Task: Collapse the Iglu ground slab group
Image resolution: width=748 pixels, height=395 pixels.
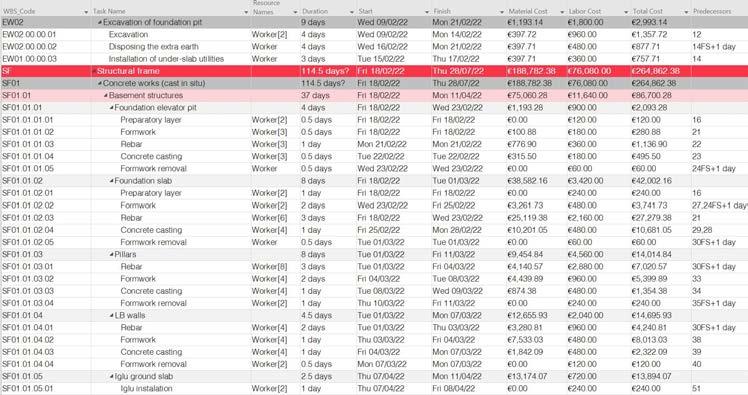Action: 112,377
